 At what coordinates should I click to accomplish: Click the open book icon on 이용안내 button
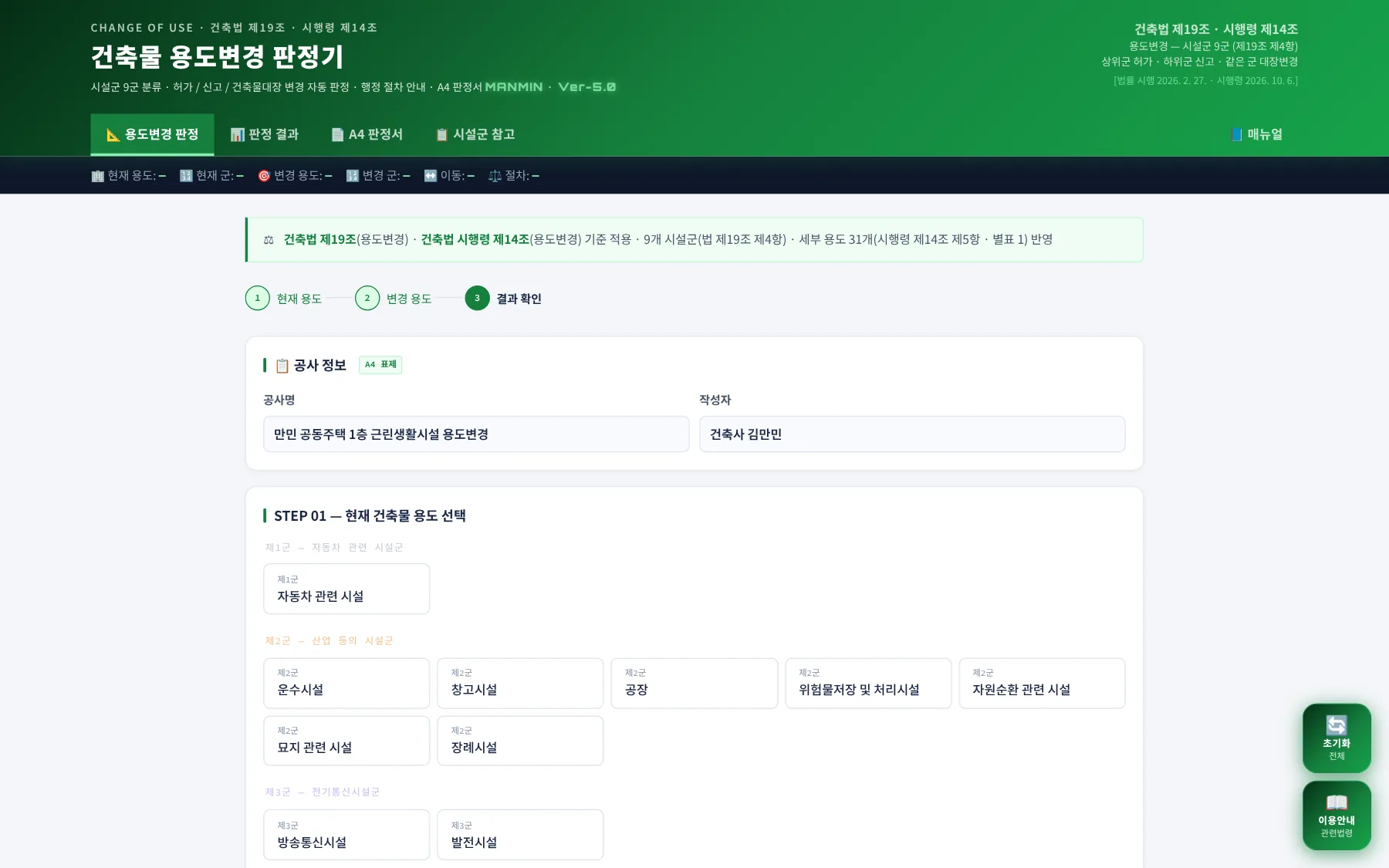pos(1337,802)
